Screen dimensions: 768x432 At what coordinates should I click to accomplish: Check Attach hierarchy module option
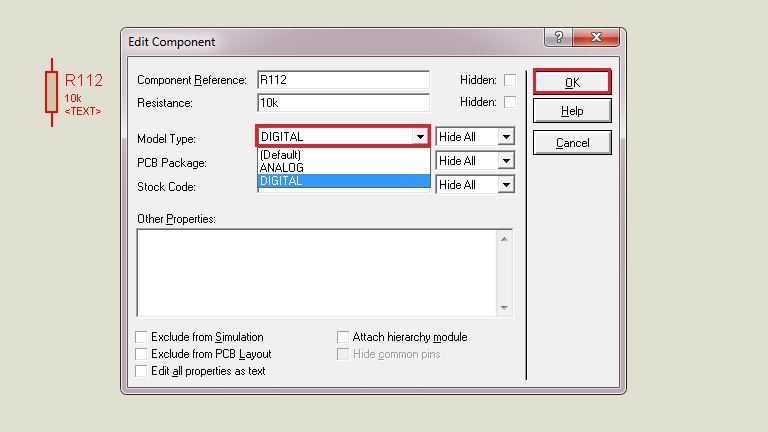344,337
